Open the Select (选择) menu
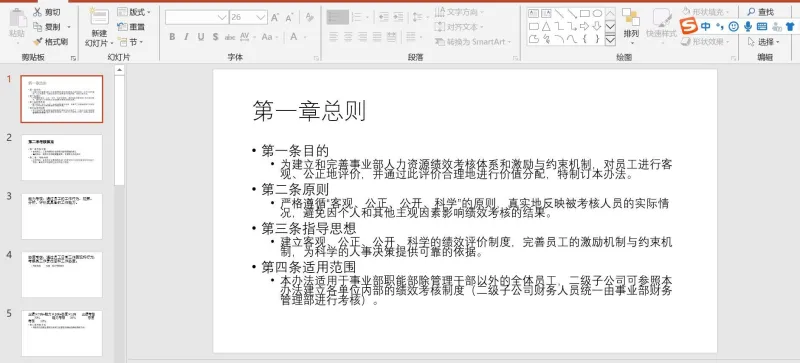This screenshot has width=800, height=363. point(763,41)
